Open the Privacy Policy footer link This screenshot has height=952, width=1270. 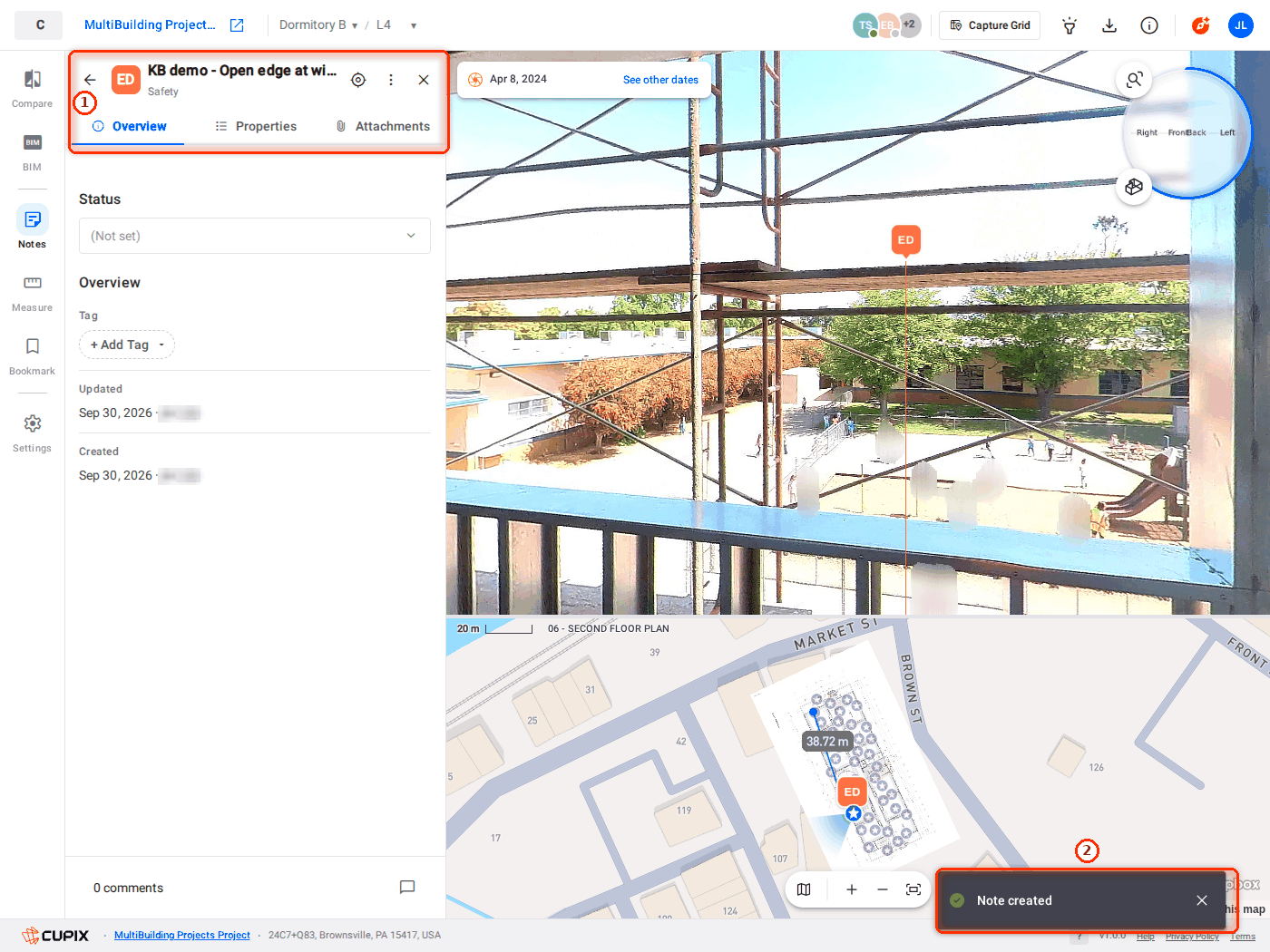[x=1192, y=937]
